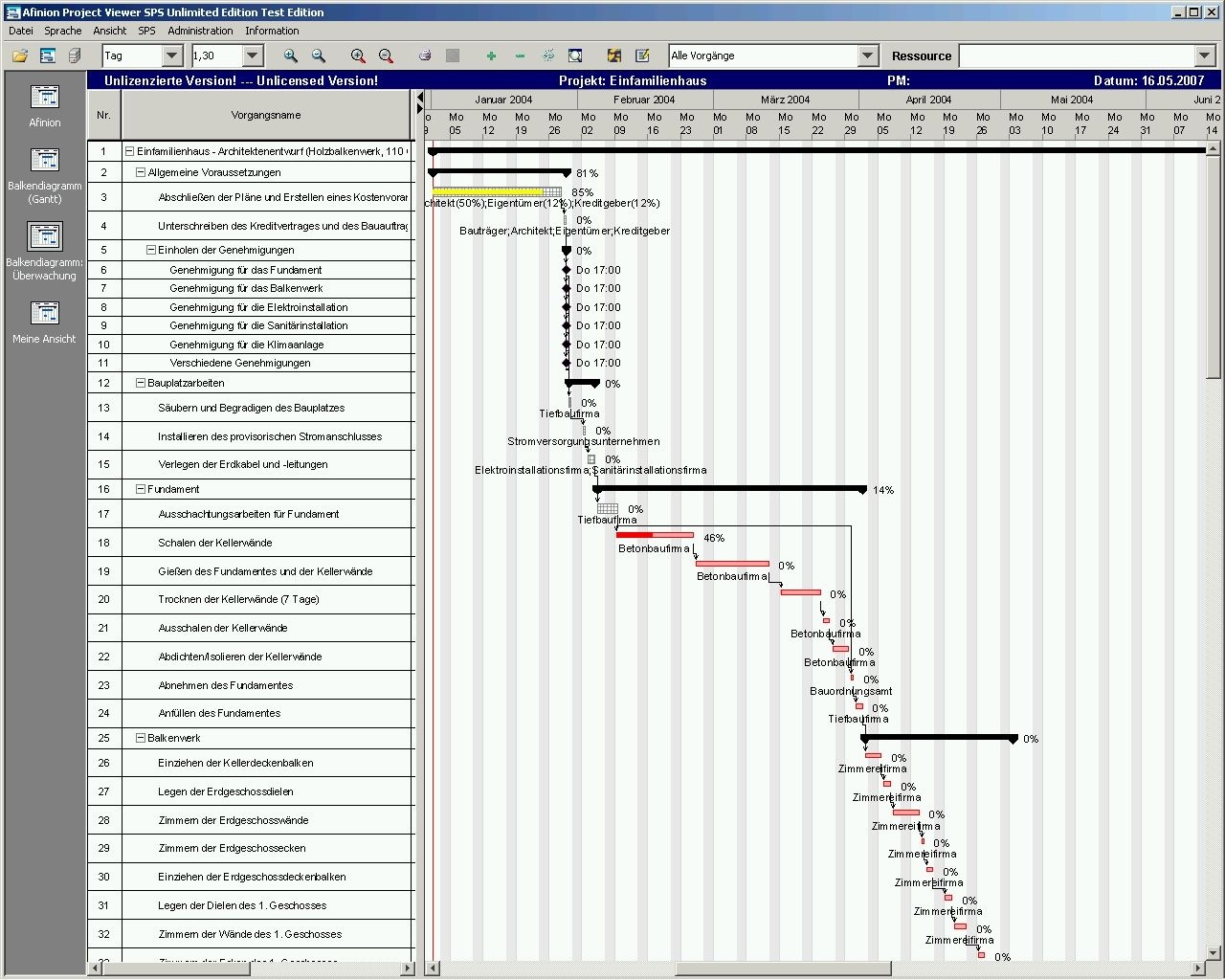The height and width of the screenshot is (980, 1225).
Task: Click the task list scroll right arrow
Action: click(x=408, y=969)
